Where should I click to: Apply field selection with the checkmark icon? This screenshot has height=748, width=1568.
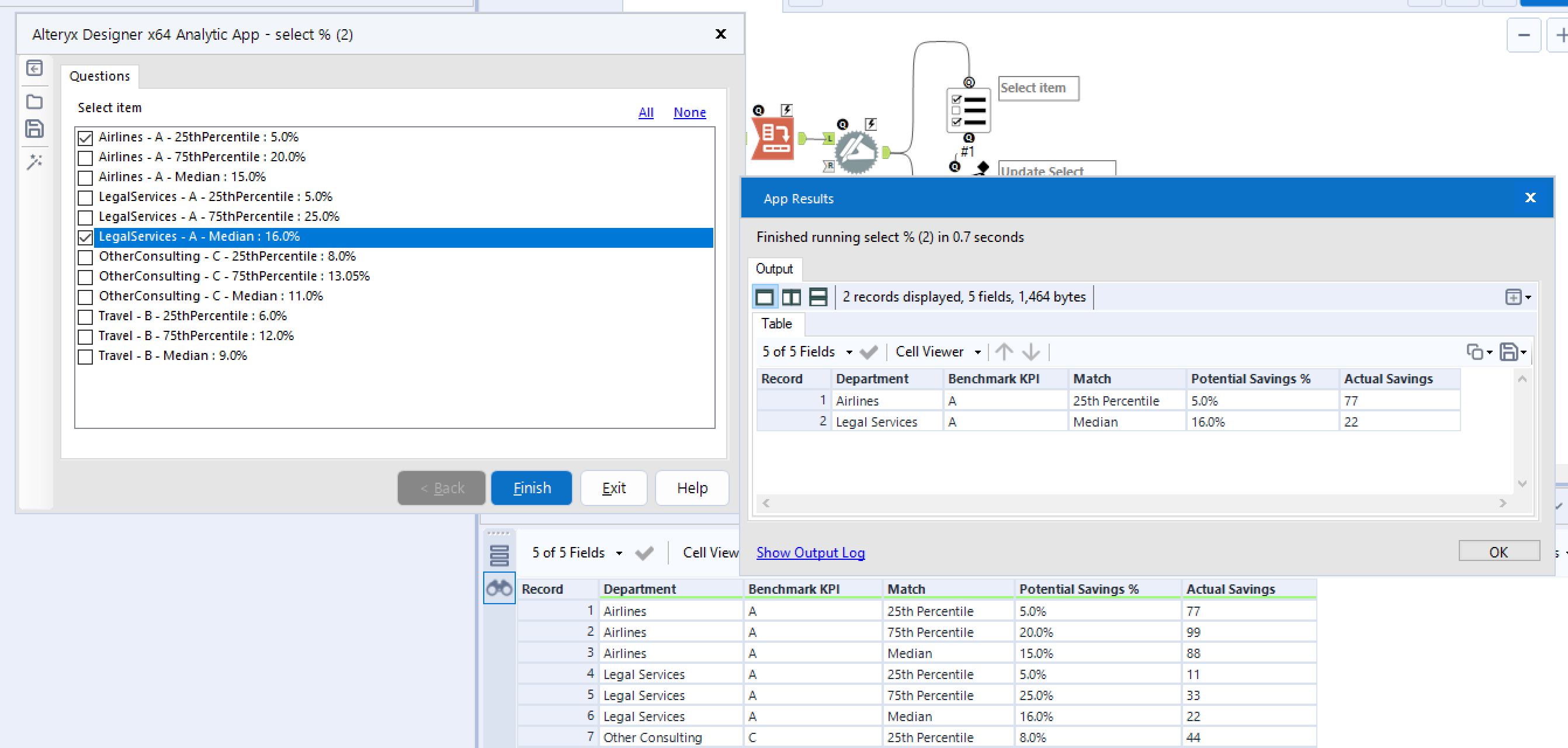[x=869, y=352]
